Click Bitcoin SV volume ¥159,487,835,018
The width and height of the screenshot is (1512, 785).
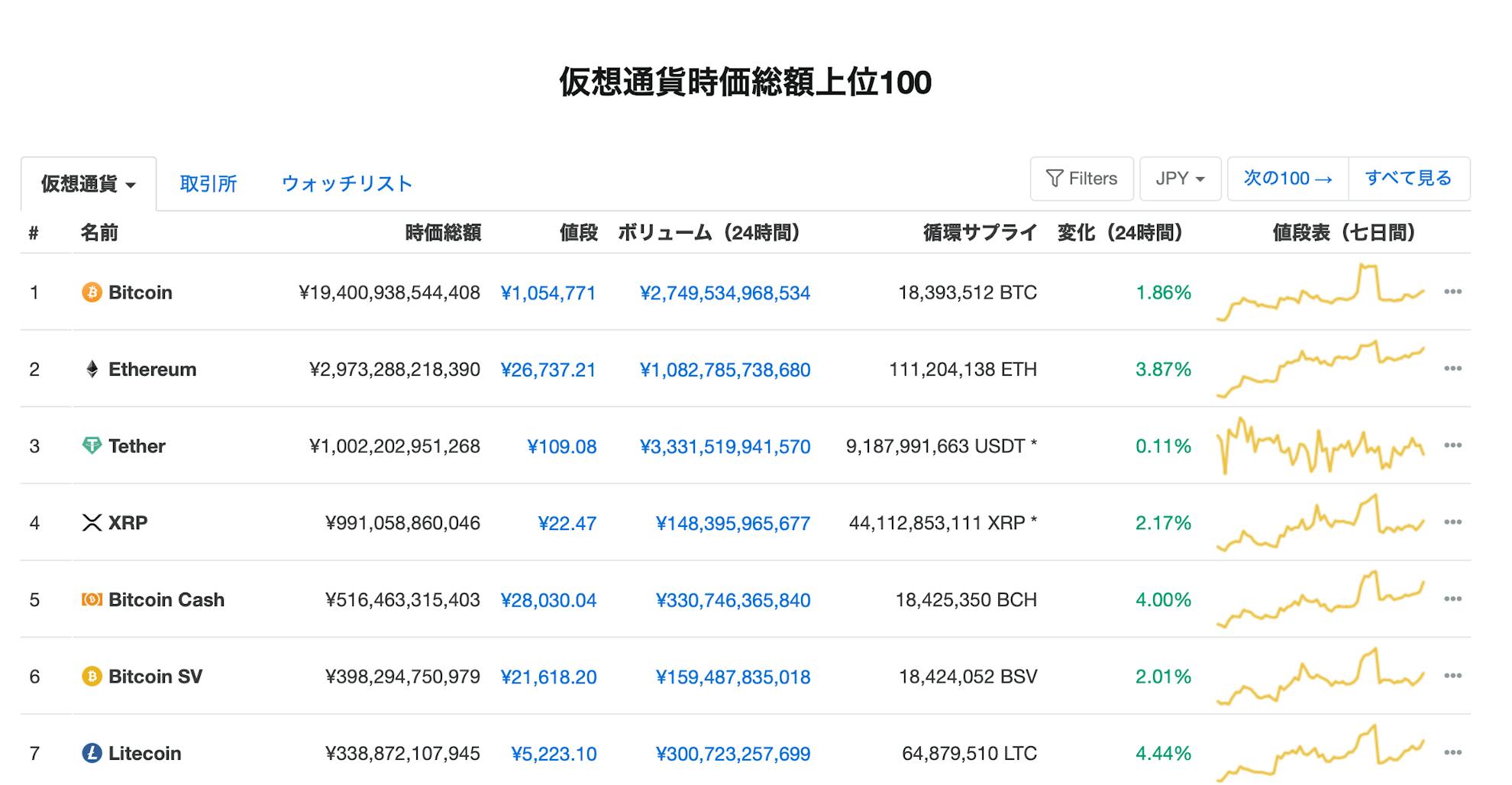point(733,677)
